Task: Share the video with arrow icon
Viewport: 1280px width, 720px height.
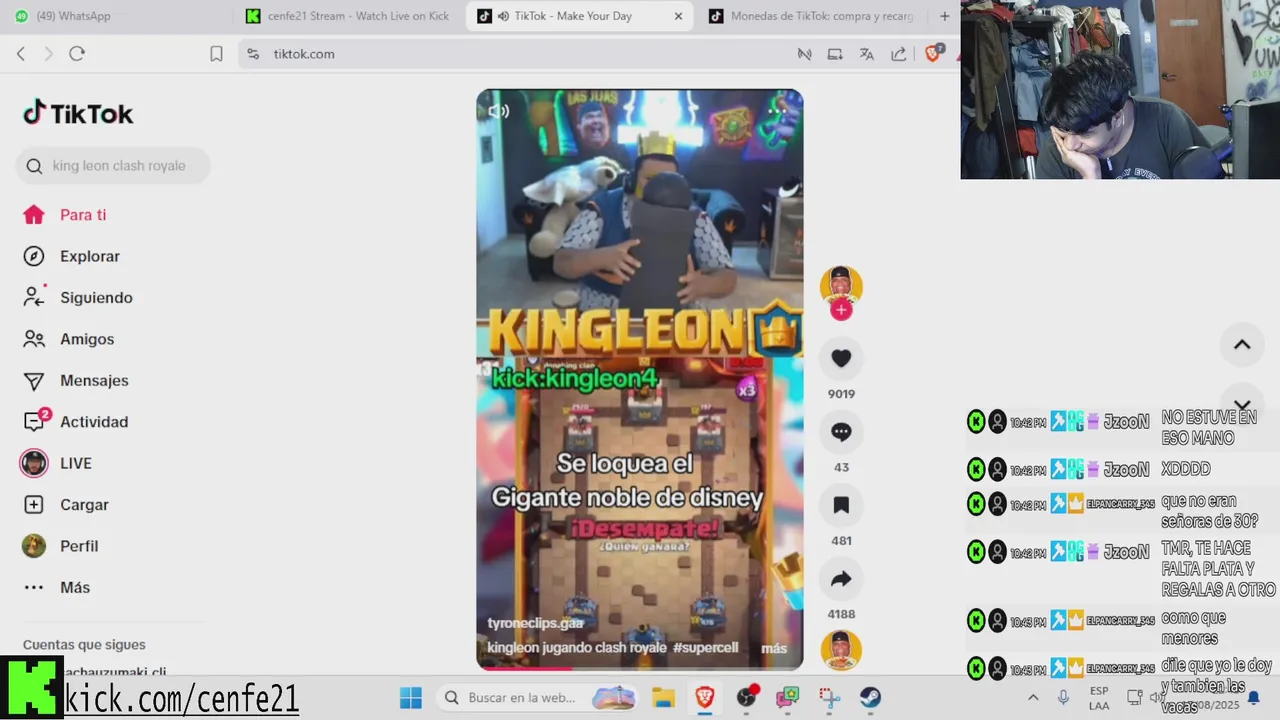Action: click(841, 579)
